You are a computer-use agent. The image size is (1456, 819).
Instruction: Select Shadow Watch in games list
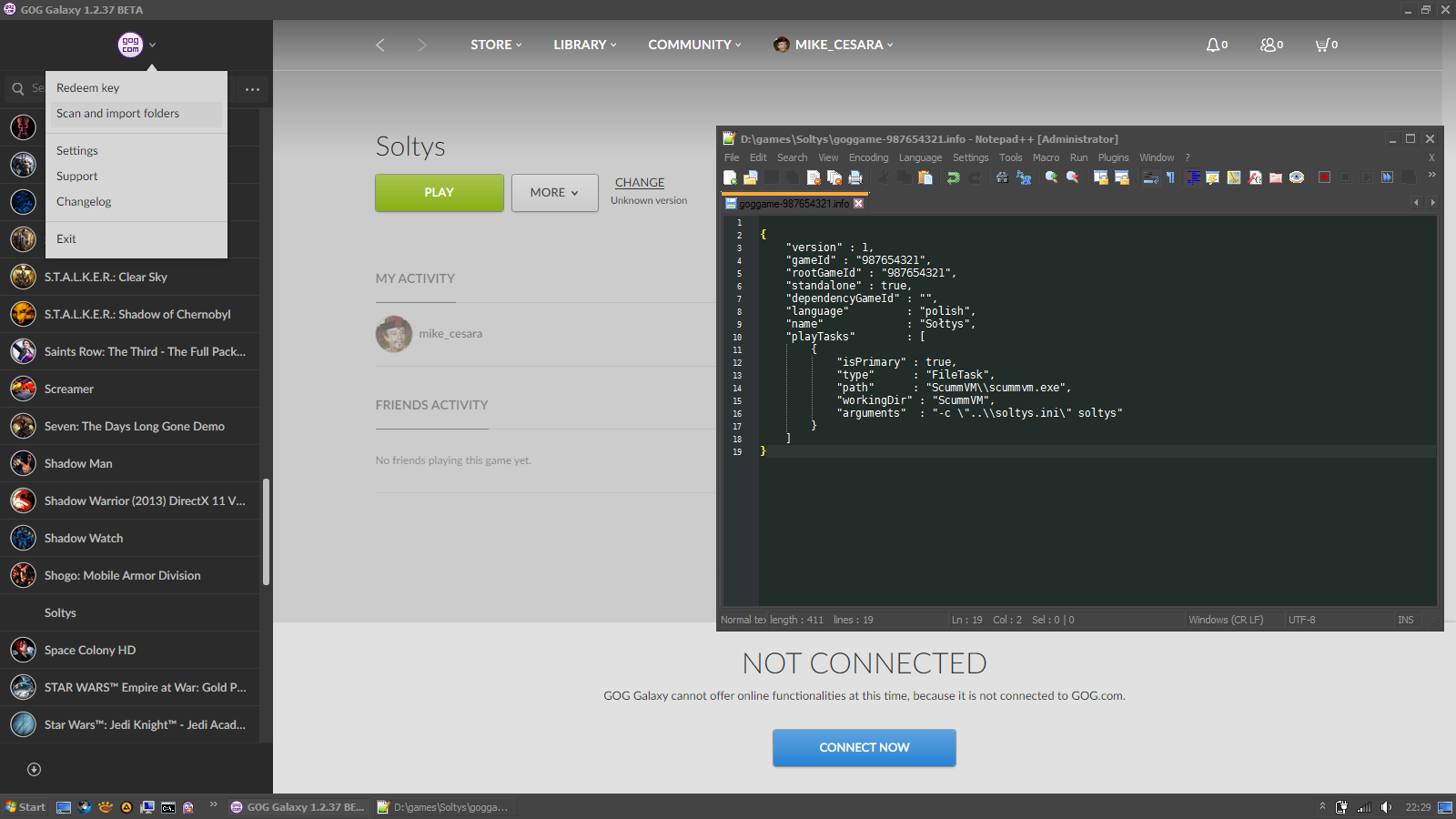129,539
